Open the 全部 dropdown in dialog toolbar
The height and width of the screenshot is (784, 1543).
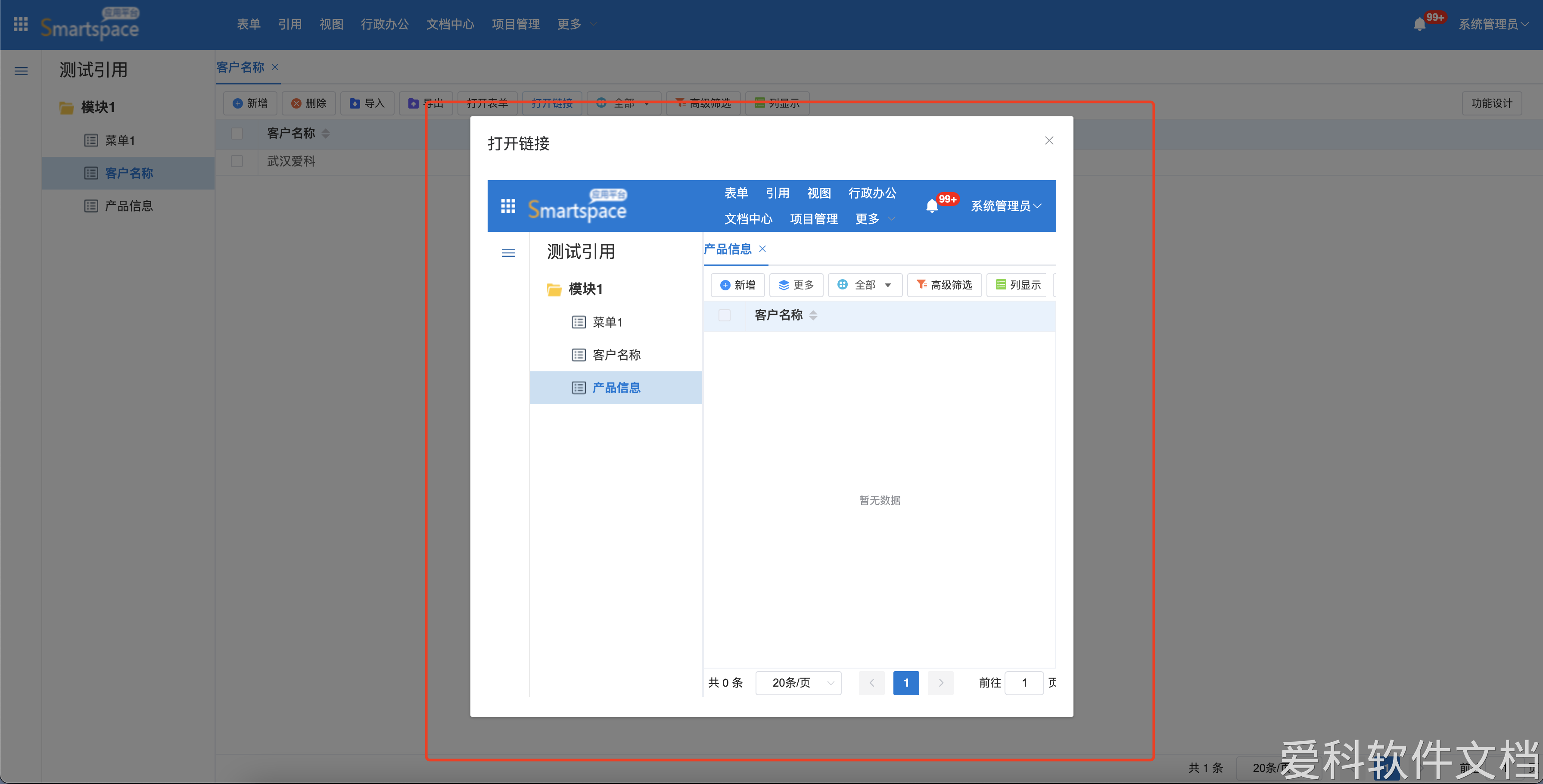tap(865, 285)
